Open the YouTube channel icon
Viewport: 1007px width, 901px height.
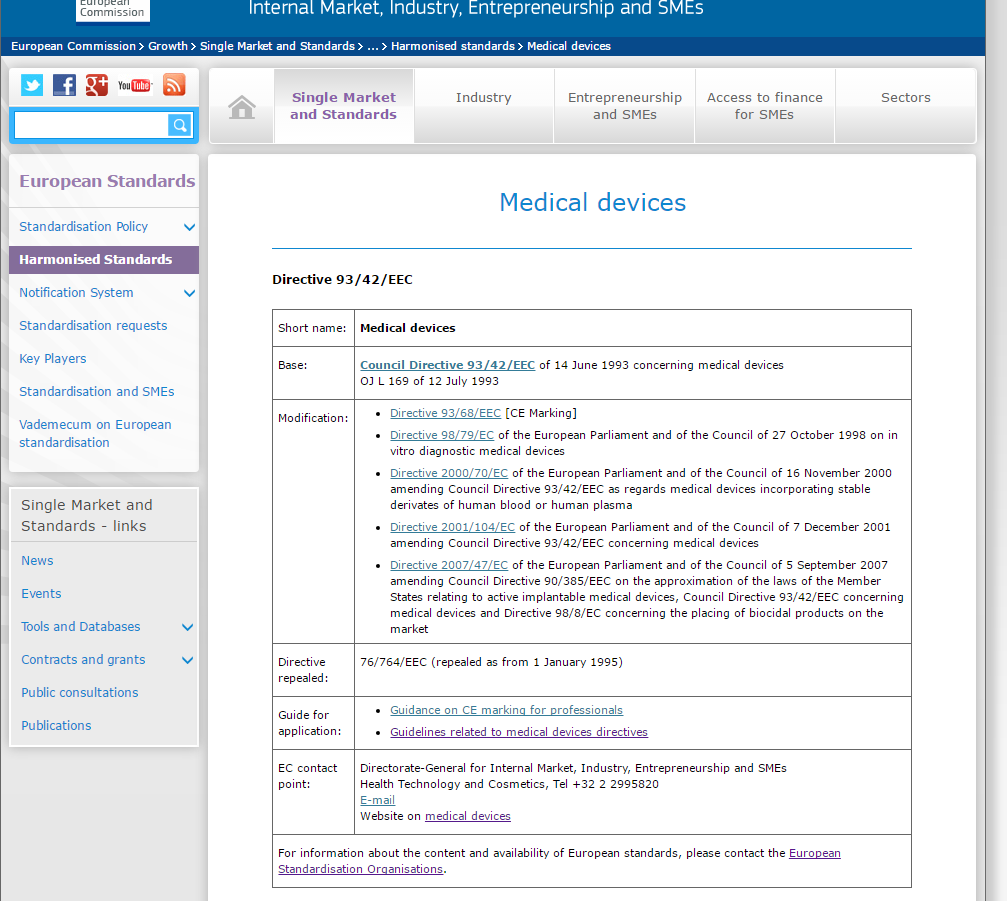coord(134,85)
